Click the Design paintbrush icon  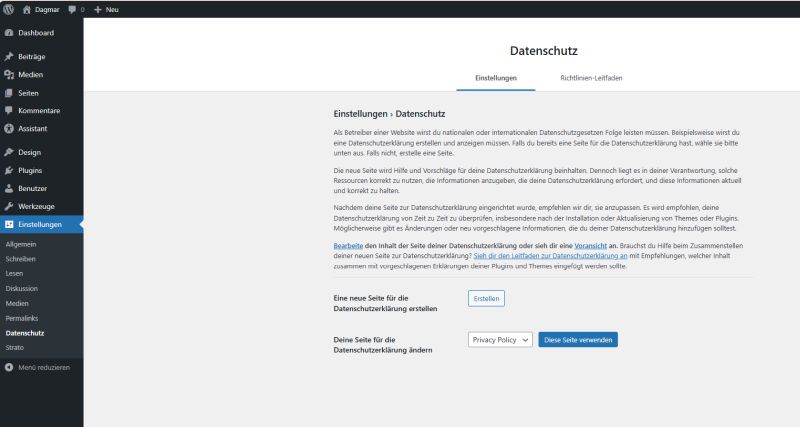point(9,152)
